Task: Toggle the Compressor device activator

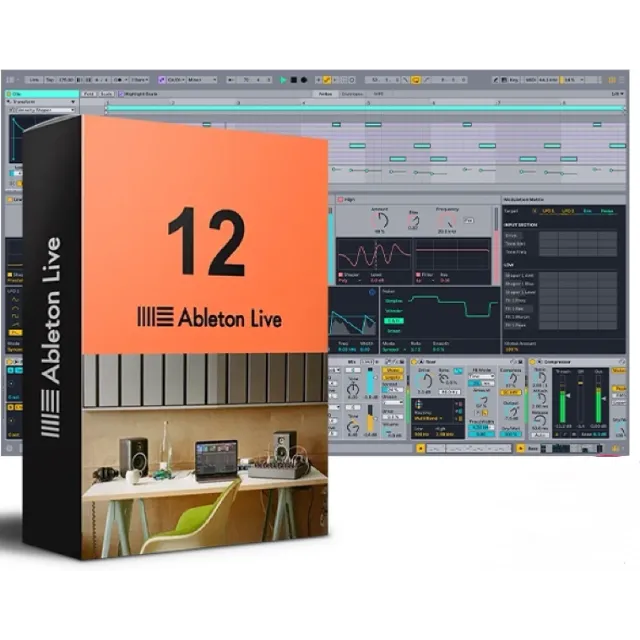Action: coord(534,361)
